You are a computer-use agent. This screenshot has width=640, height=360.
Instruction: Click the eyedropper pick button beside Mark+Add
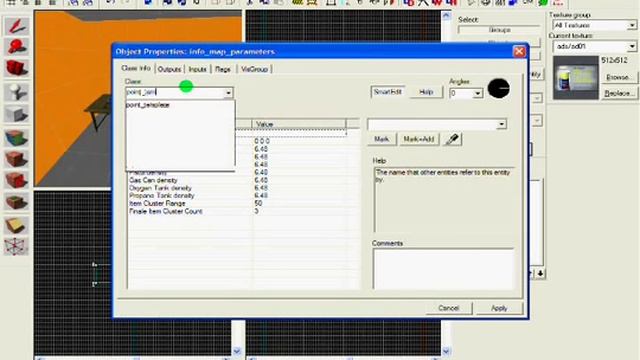[452, 139]
